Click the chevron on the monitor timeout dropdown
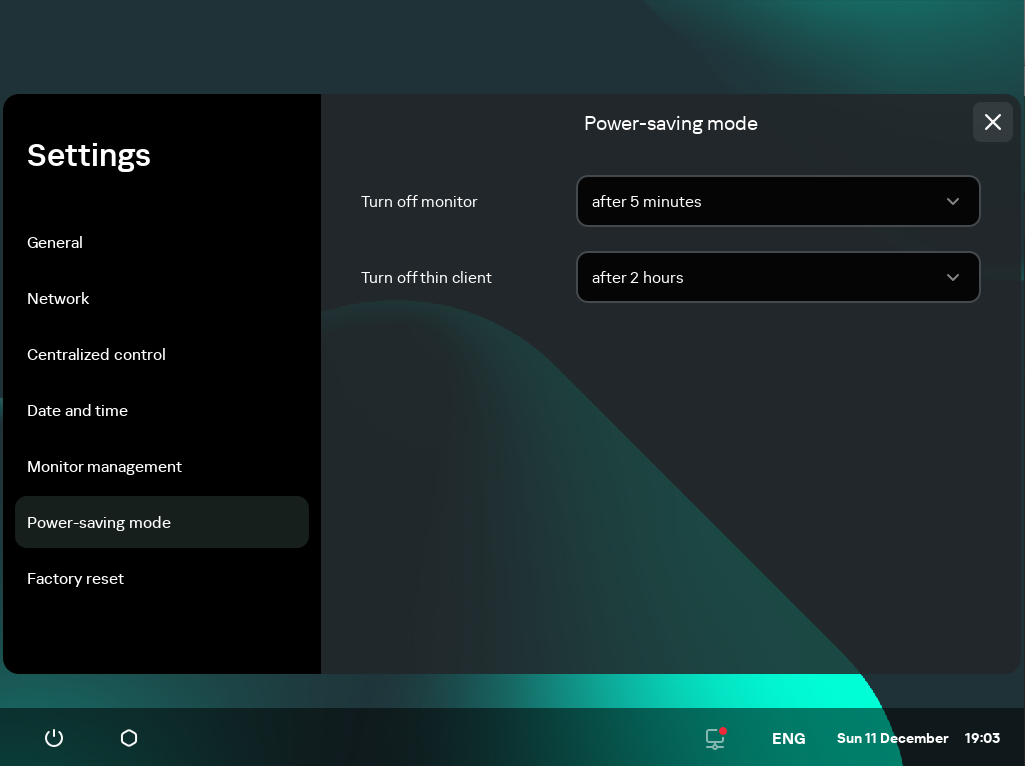The width and height of the screenshot is (1025, 766). (x=953, y=201)
